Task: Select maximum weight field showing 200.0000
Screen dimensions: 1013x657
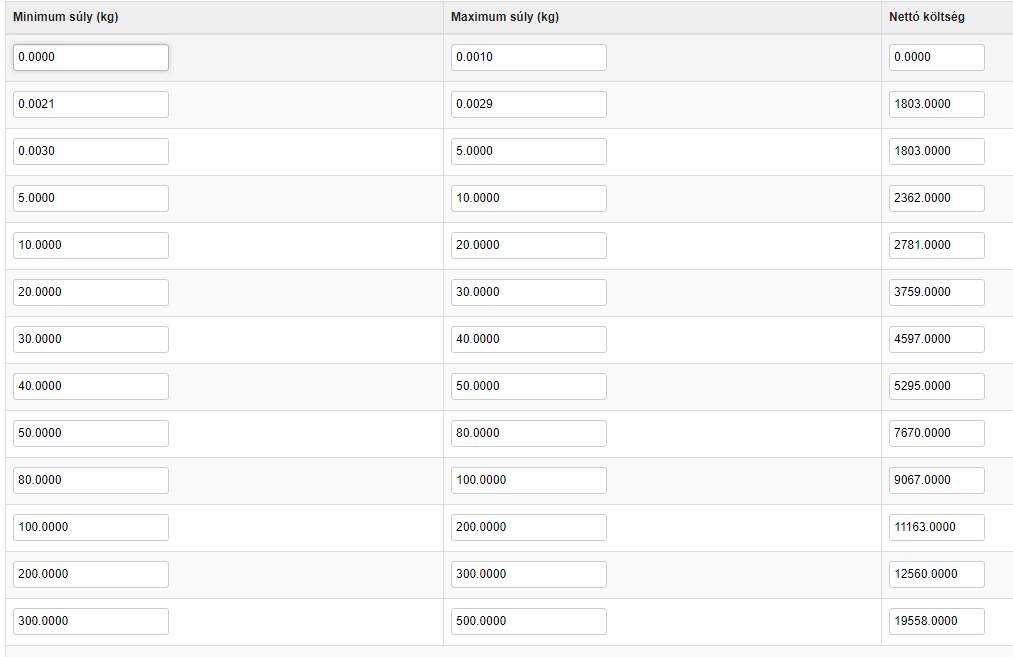Action: click(x=528, y=527)
